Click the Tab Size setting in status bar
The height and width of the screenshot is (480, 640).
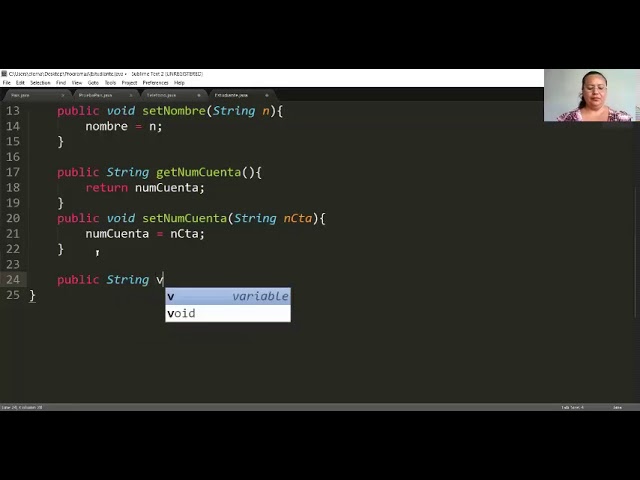[x=572, y=407]
